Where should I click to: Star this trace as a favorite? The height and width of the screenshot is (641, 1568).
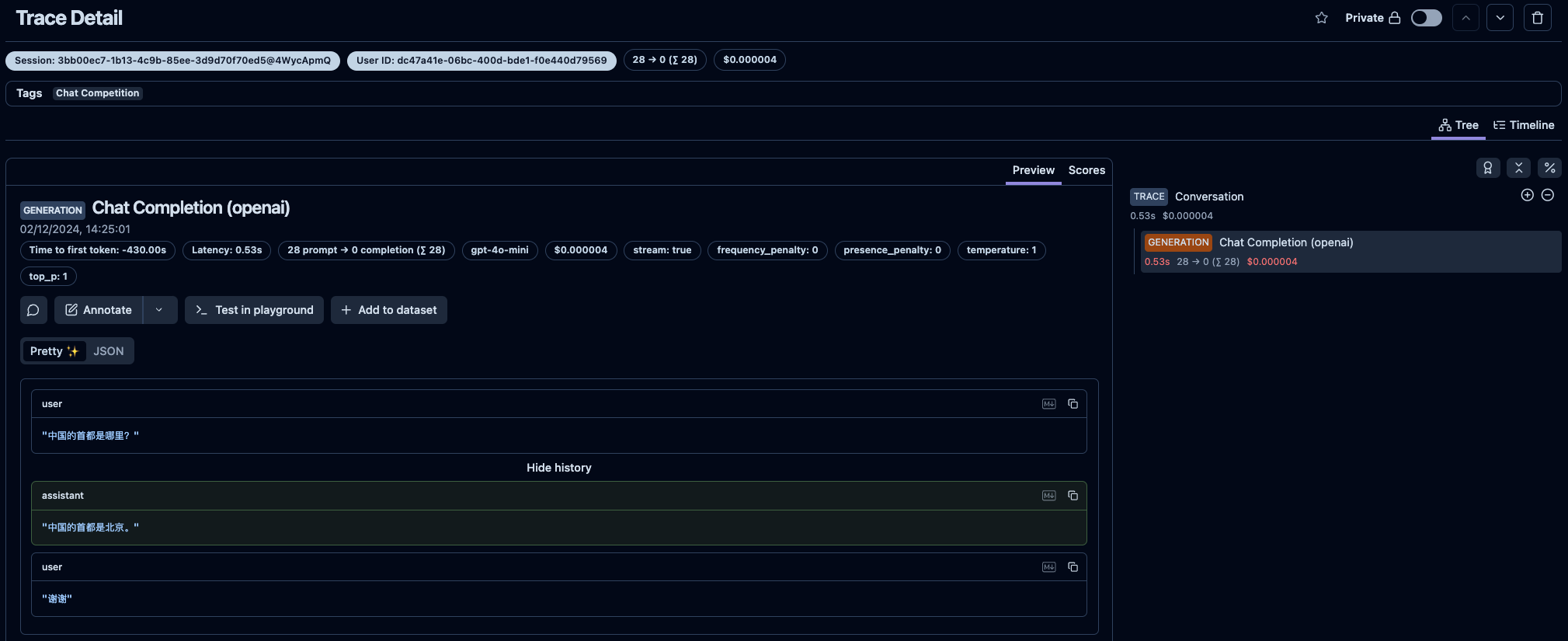(x=1321, y=18)
